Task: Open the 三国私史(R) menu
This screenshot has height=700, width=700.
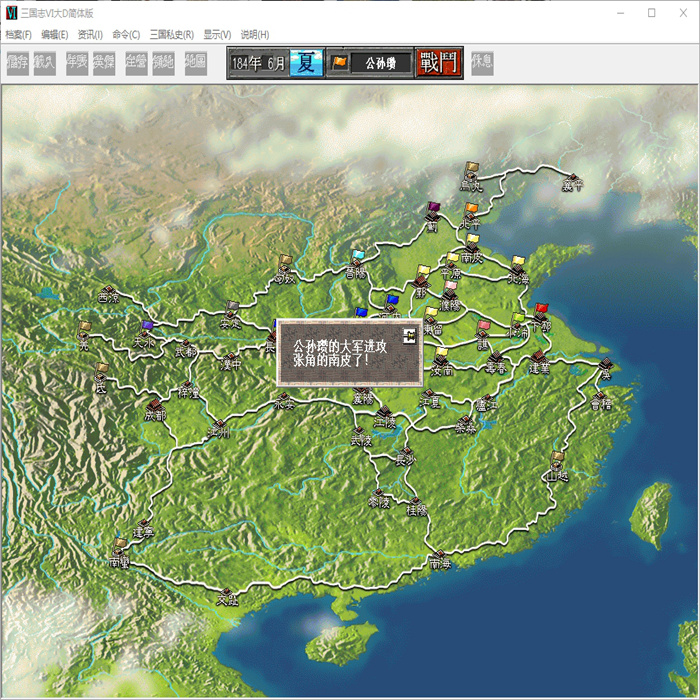Action: [x=171, y=34]
